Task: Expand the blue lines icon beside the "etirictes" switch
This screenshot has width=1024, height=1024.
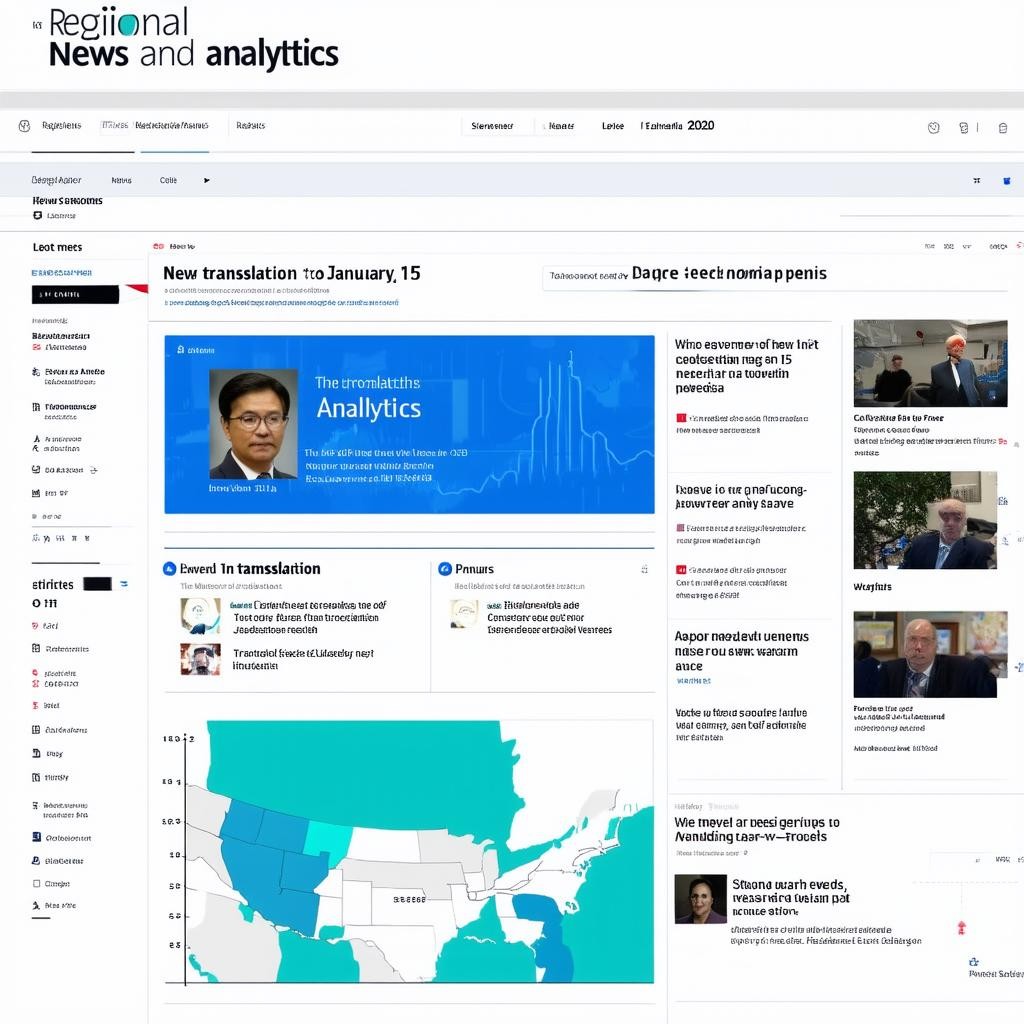Action: click(x=124, y=584)
